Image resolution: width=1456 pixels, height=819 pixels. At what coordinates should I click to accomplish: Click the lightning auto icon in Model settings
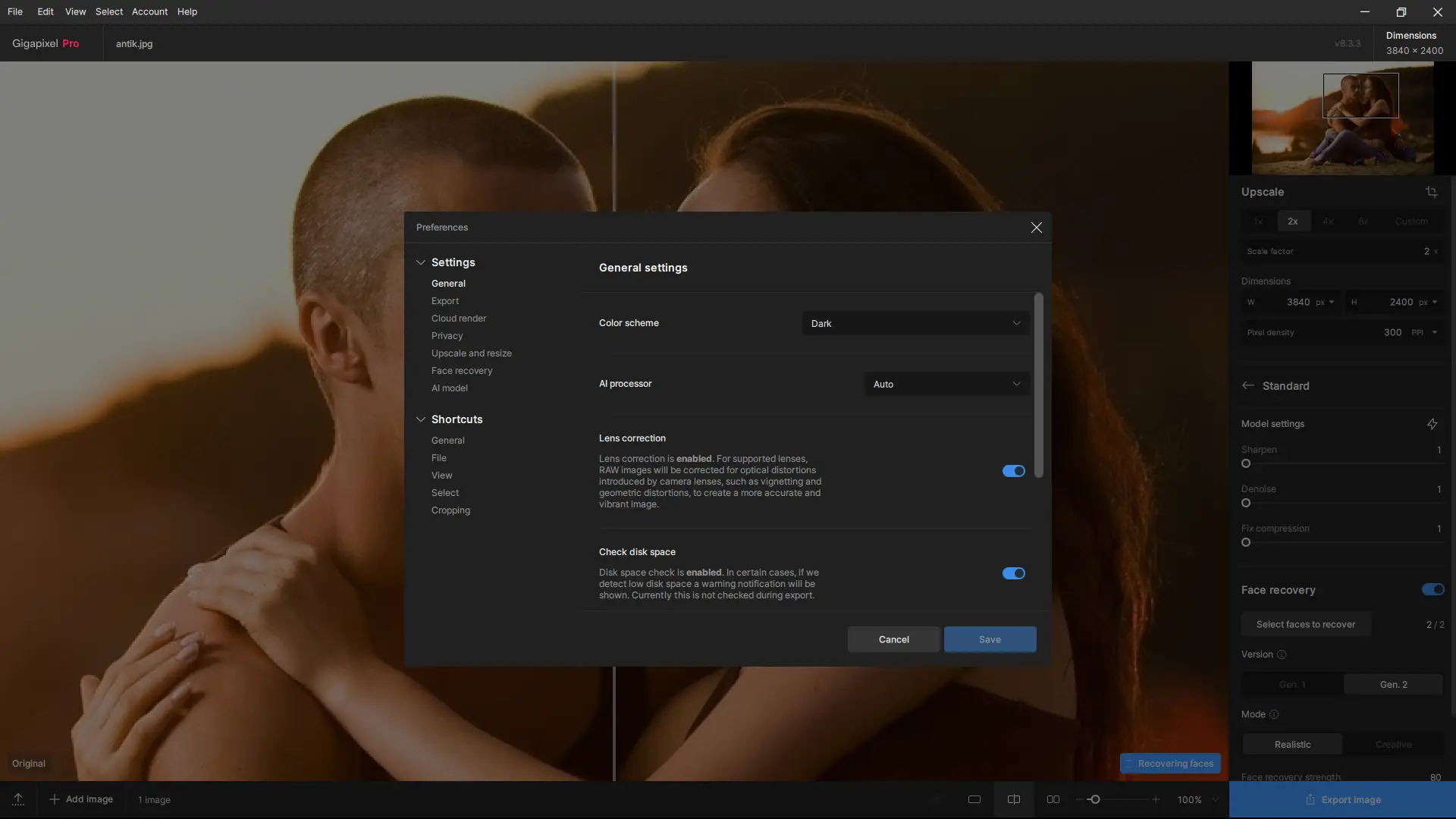click(1432, 424)
